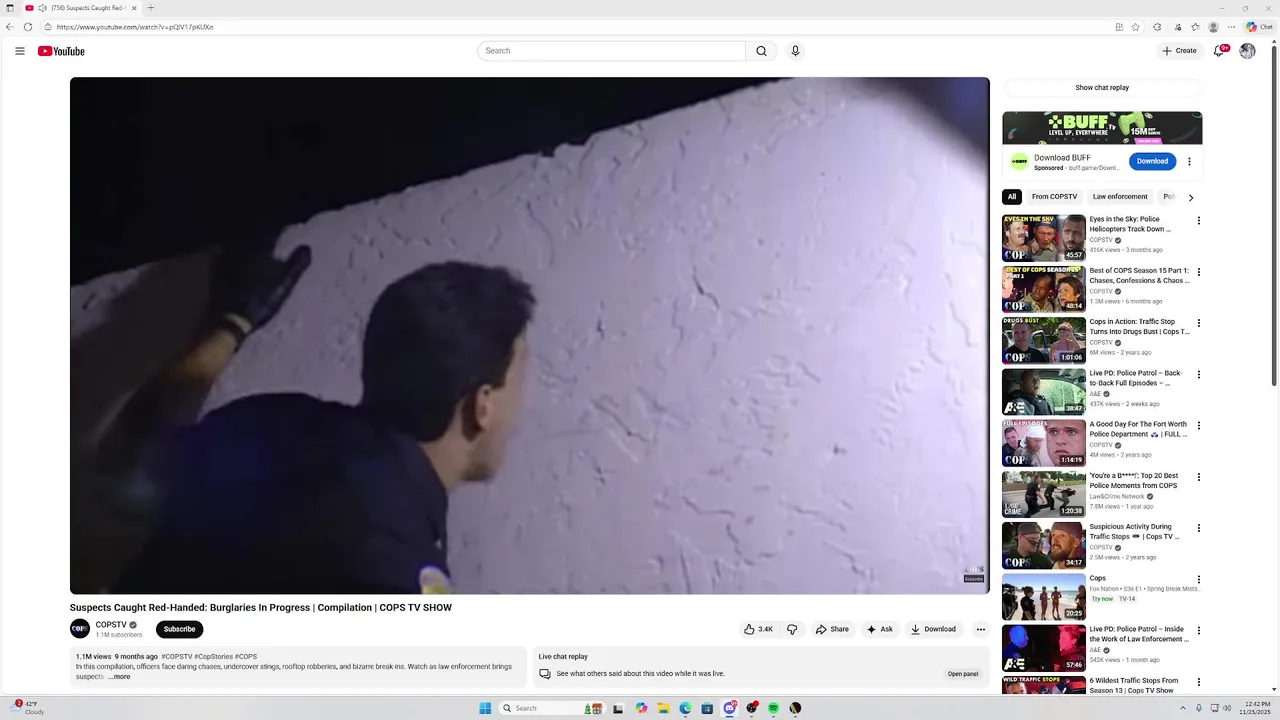Click the #COPSTV hashtag
This screenshot has height=720, width=1280.
point(177,657)
